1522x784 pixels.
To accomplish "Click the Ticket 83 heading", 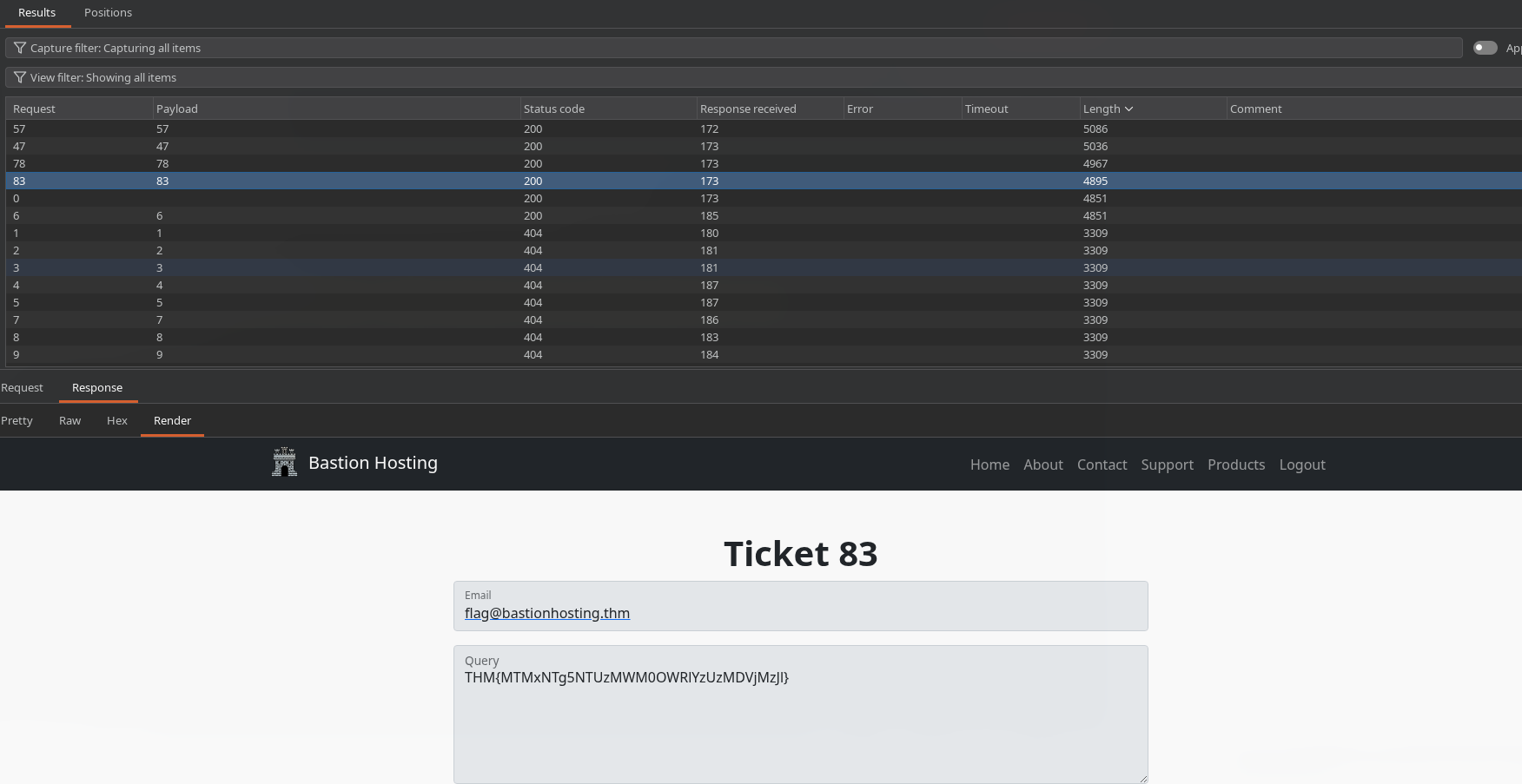I will click(x=800, y=553).
